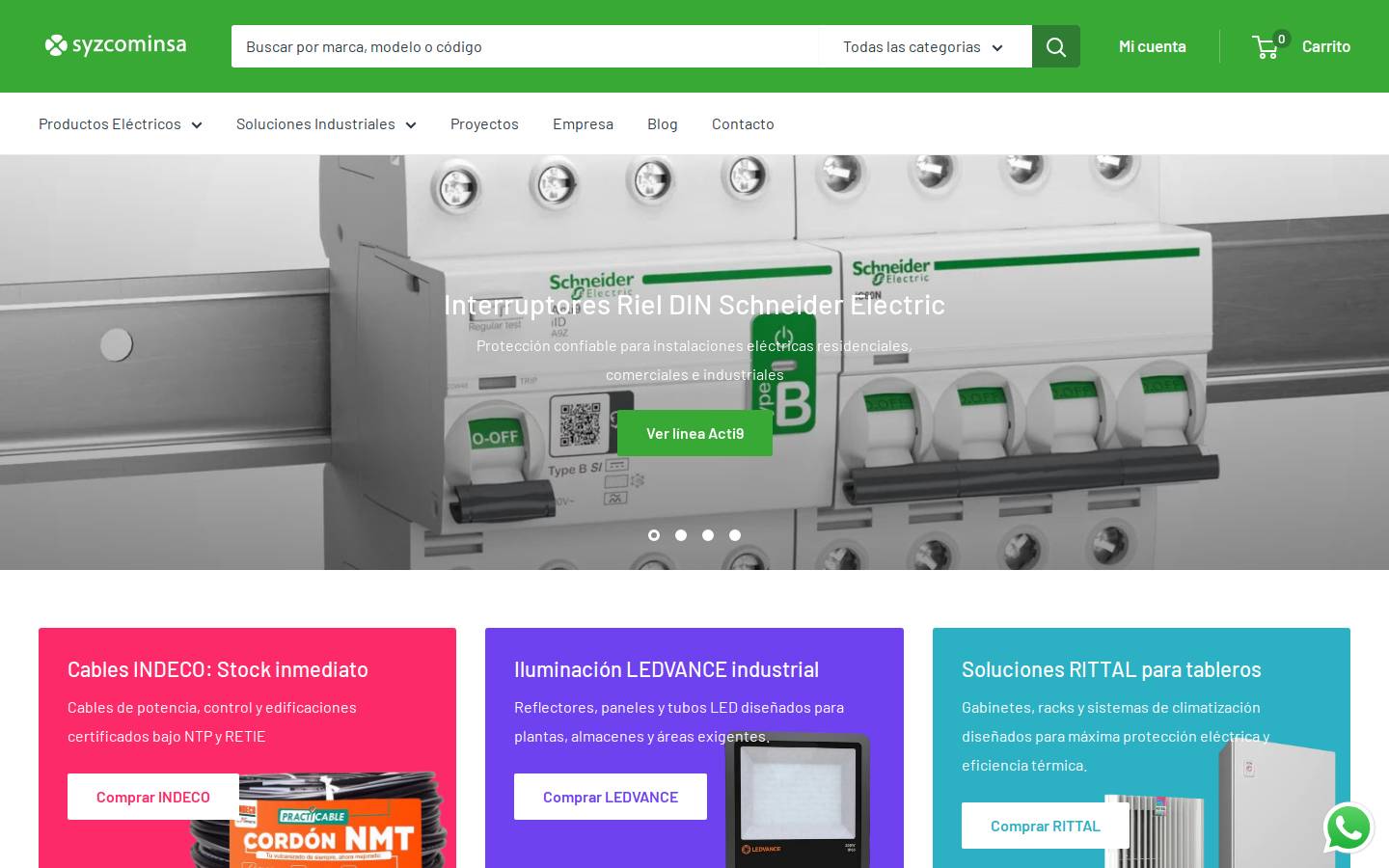Click Comprar RITTAL button
This screenshot has height=868, width=1389.
[x=1046, y=826]
